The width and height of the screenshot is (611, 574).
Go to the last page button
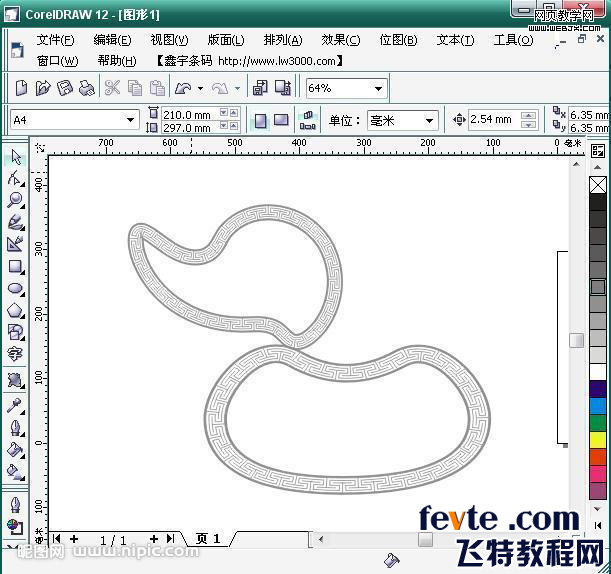pyautogui.click(x=171, y=539)
